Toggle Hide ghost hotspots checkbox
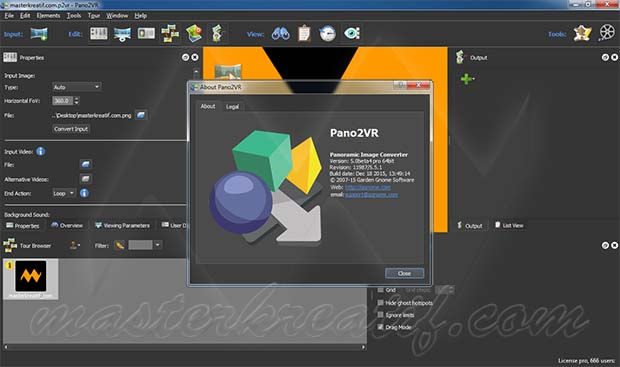The height and width of the screenshot is (367, 620). coord(380,303)
